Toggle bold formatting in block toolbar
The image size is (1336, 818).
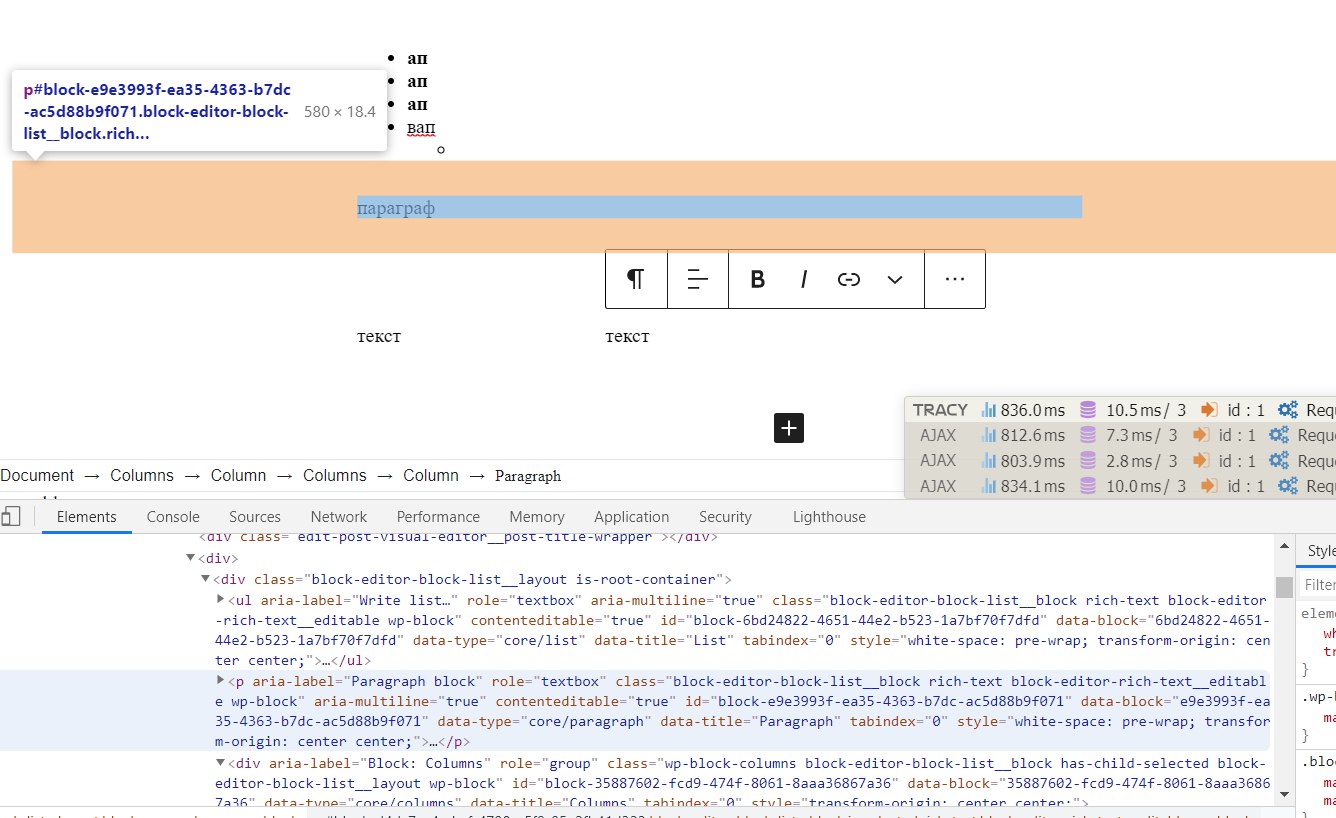(757, 280)
